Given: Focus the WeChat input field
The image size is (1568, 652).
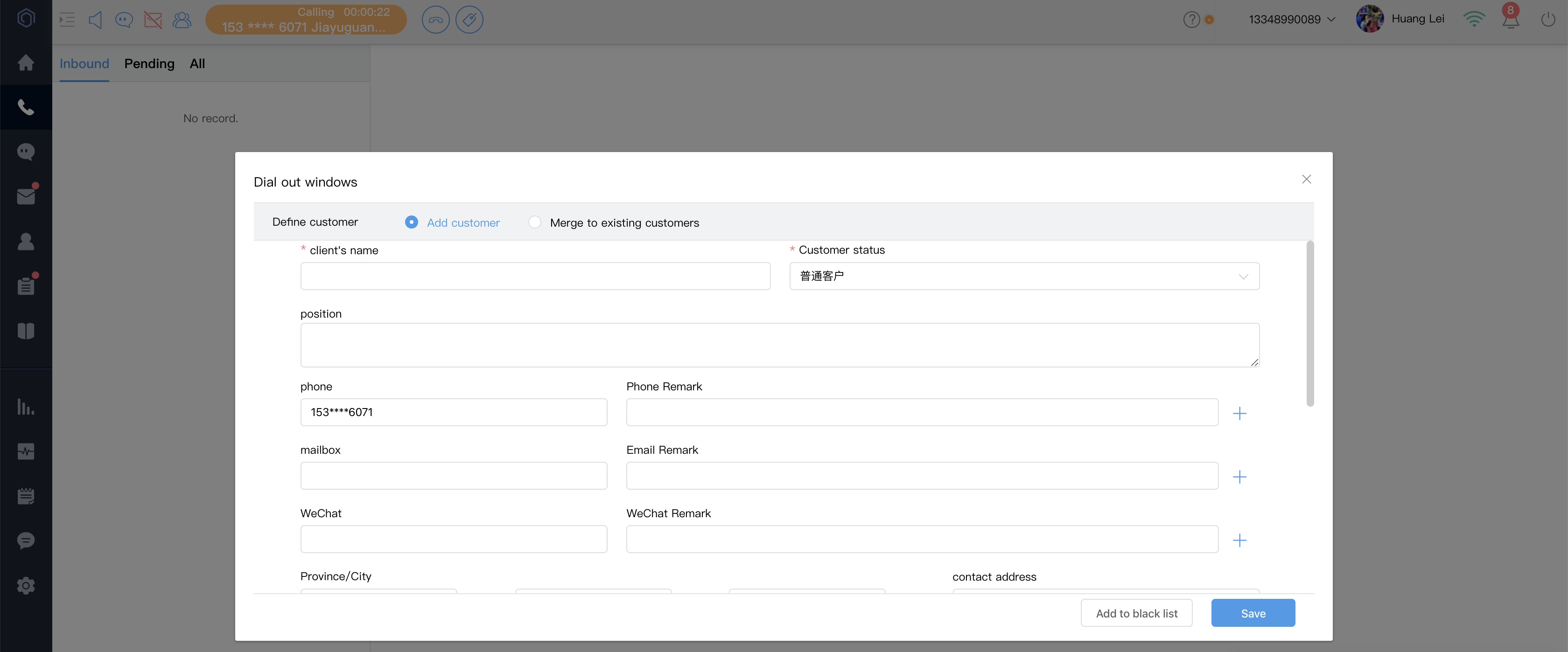Looking at the screenshot, I should click(x=454, y=539).
